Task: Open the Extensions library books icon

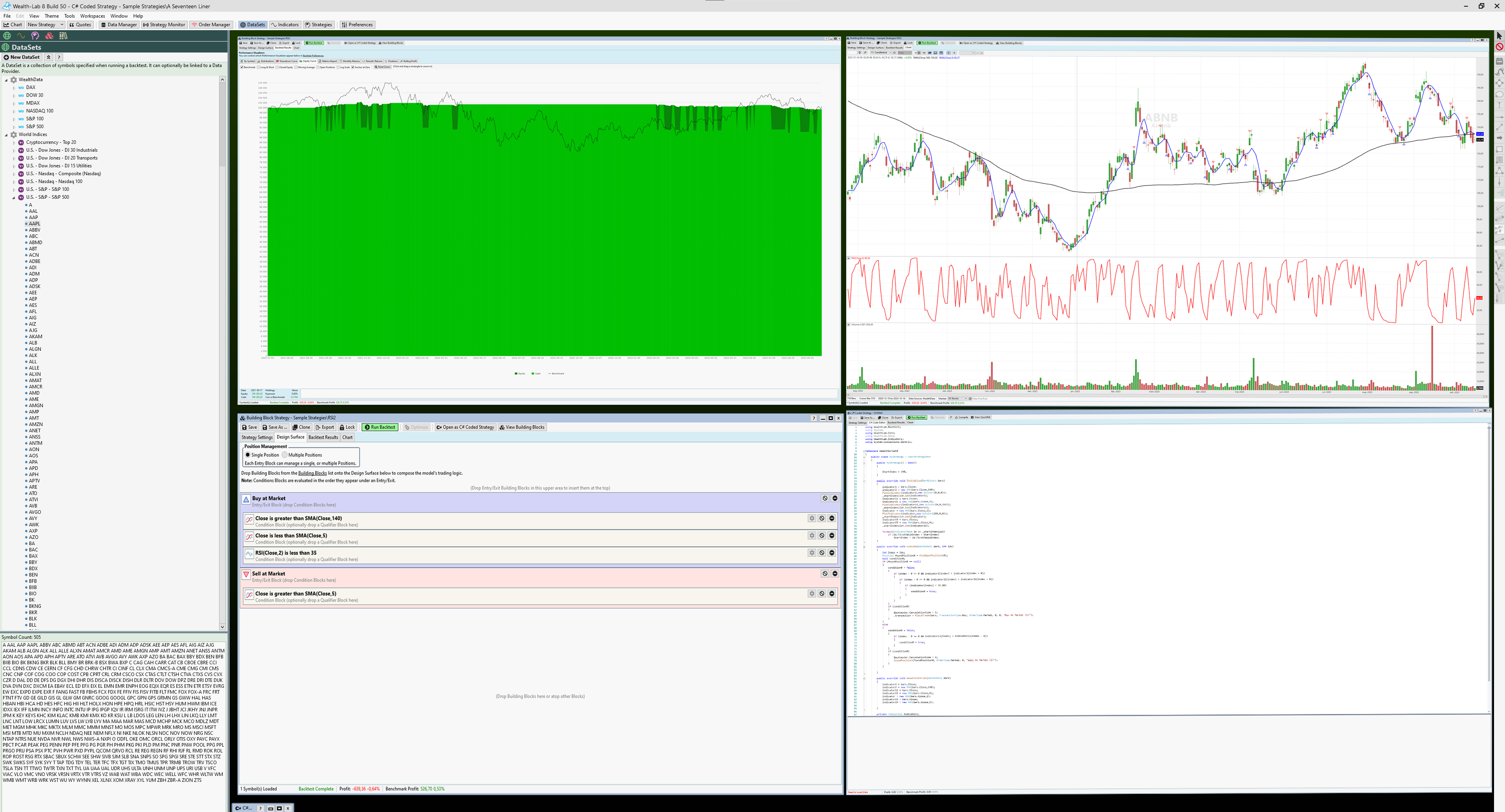Action: (63, 36)
